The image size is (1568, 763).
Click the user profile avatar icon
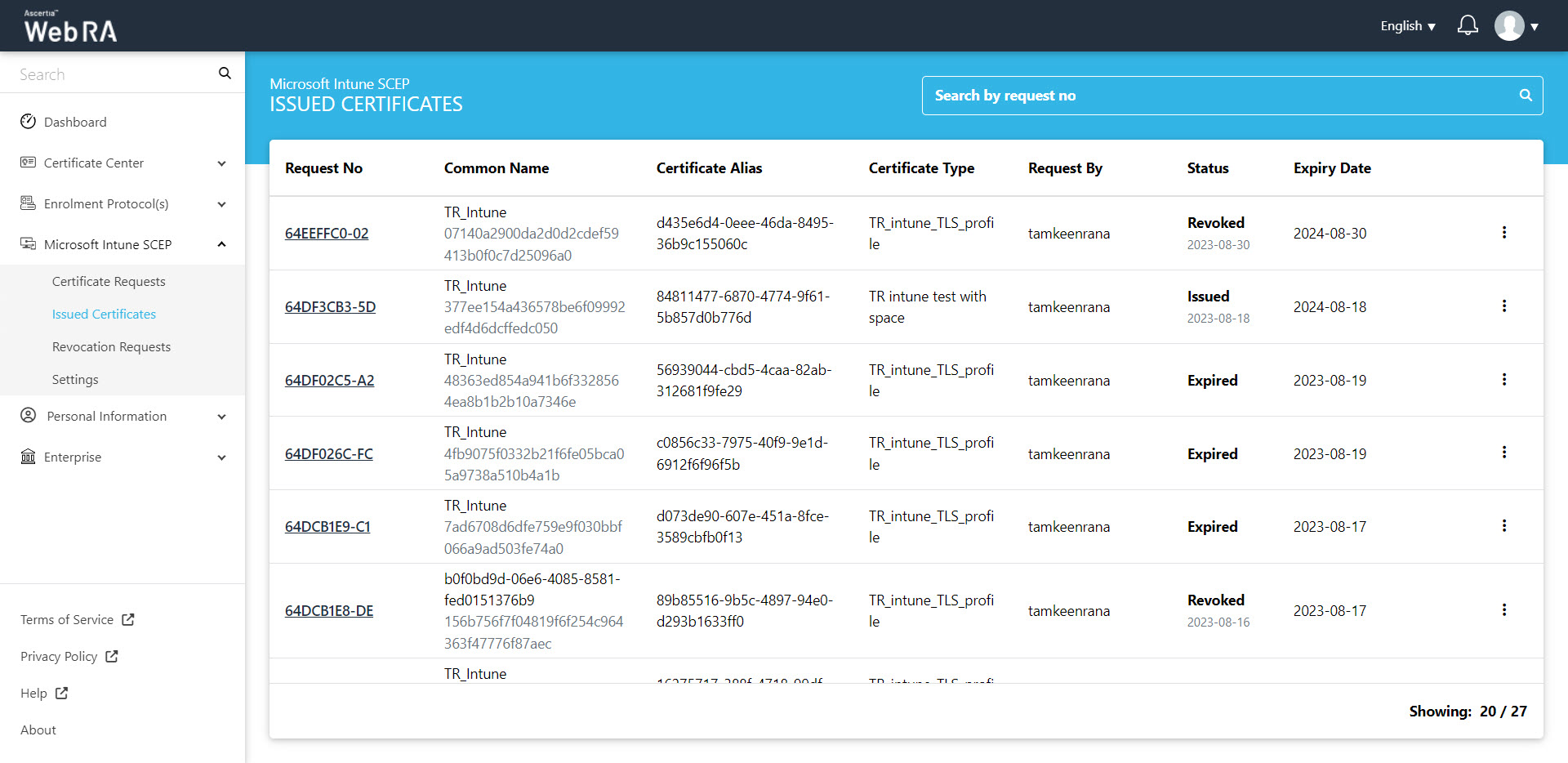[x=1509, y=26]
